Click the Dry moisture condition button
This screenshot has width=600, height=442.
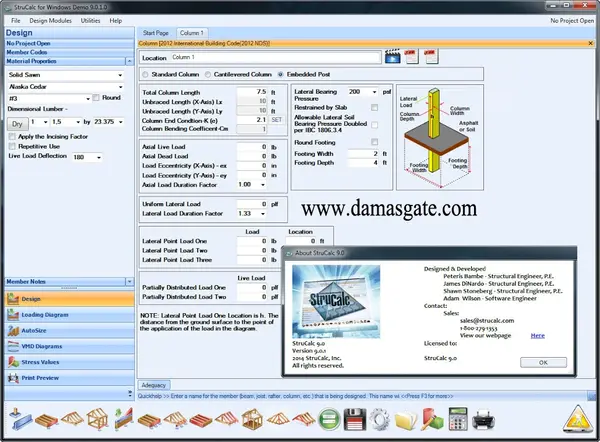point(17,124)
